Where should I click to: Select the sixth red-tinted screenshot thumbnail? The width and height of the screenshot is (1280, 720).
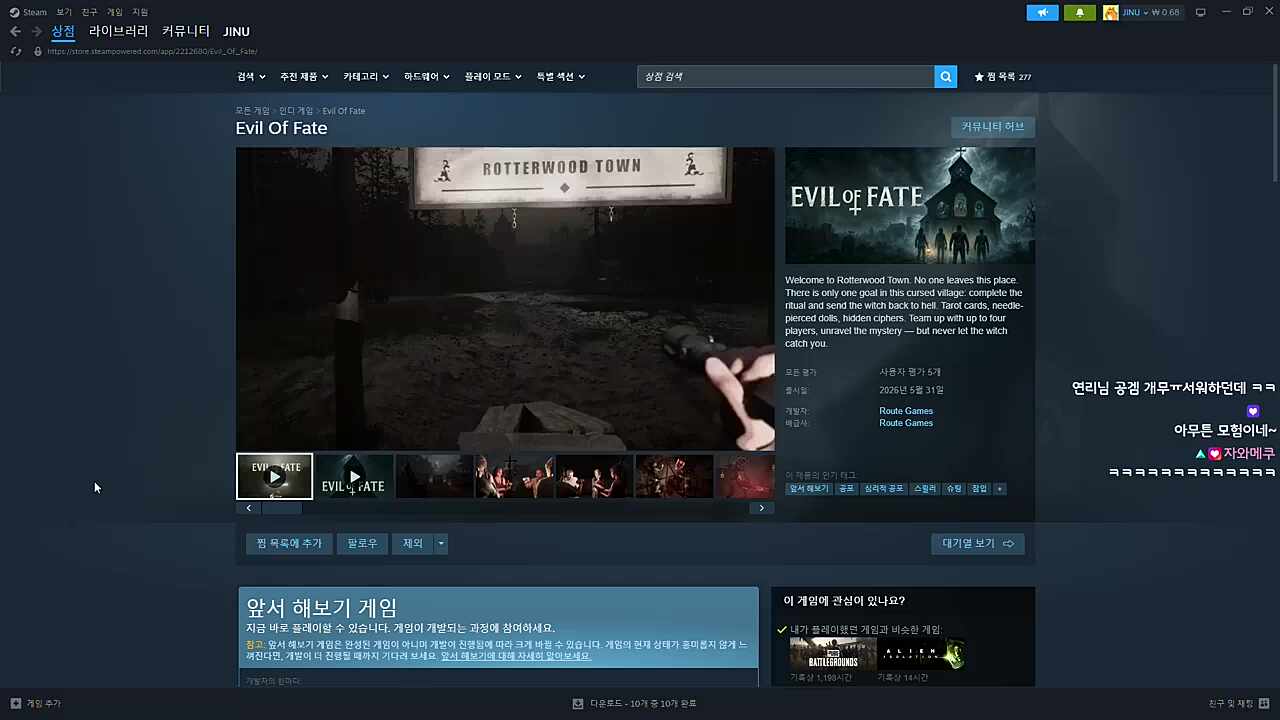[x=674, y=476]
